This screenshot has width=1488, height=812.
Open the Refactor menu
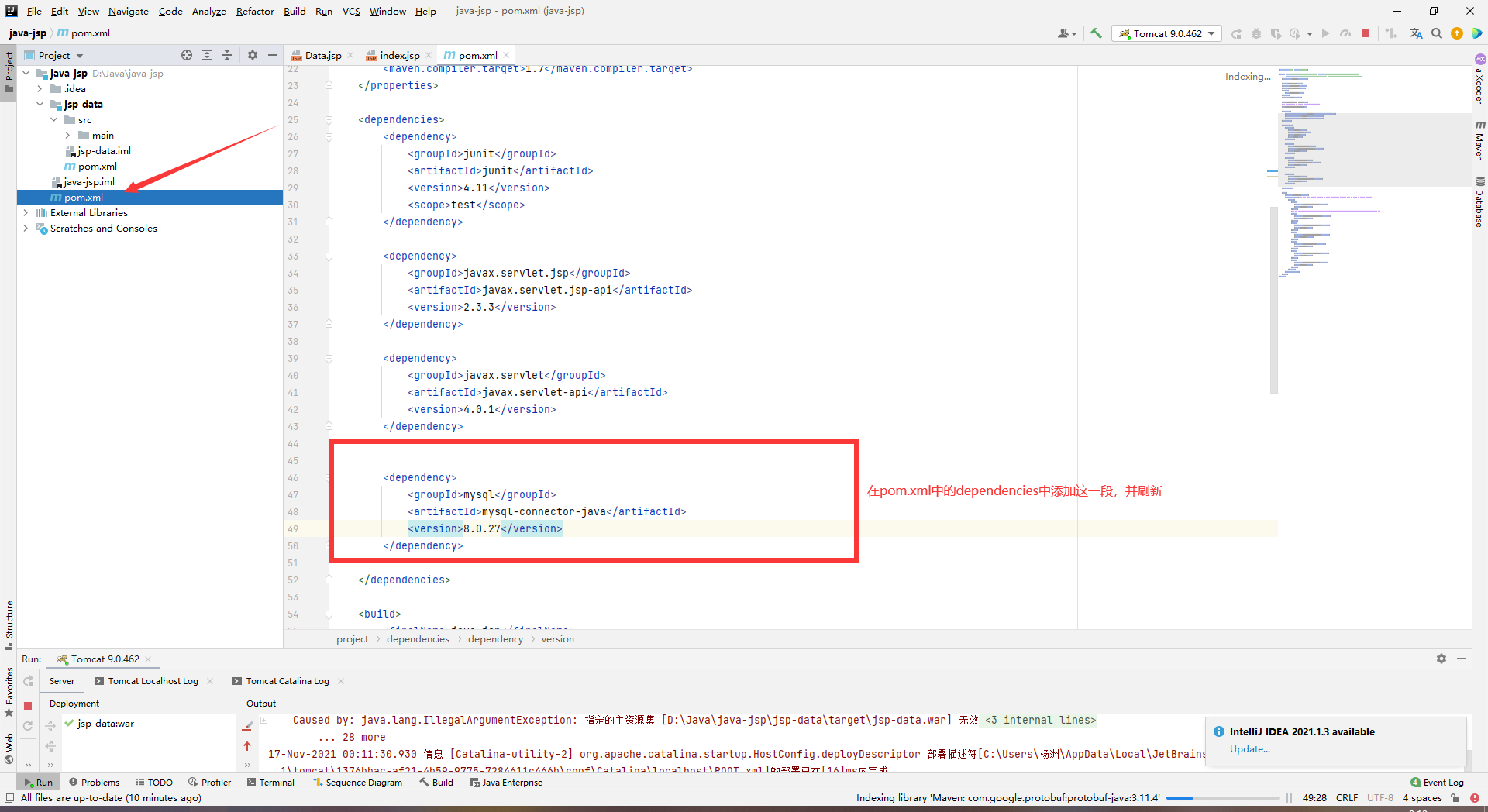click(255, 11)
